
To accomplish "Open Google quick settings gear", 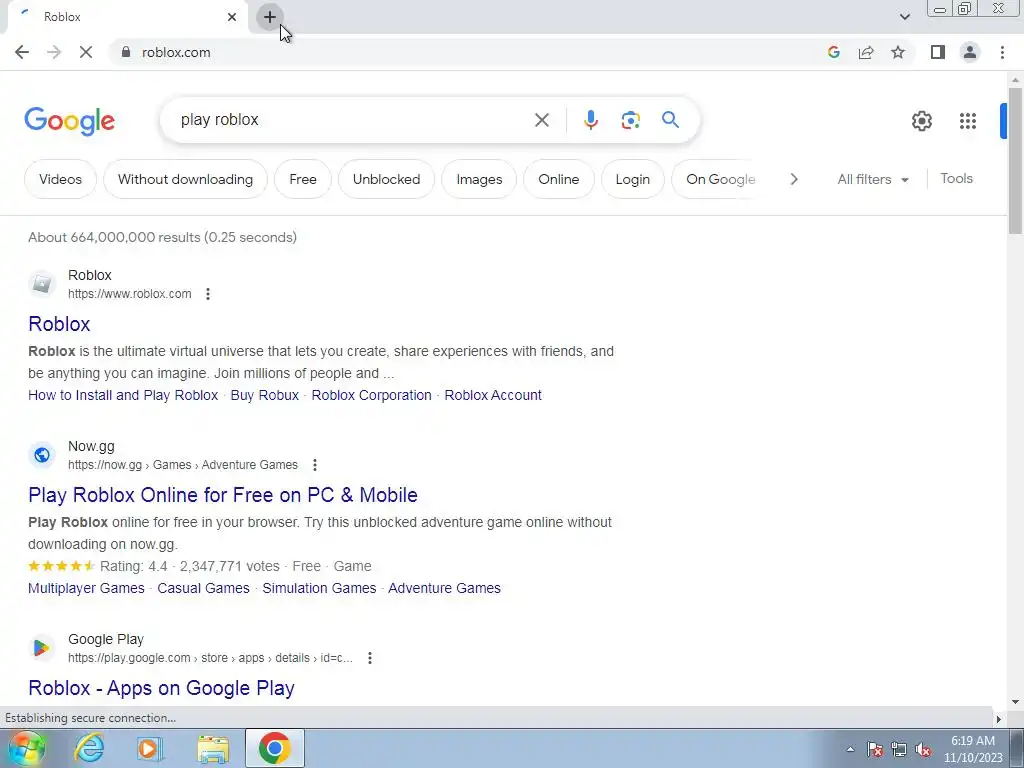I will 921,121.
